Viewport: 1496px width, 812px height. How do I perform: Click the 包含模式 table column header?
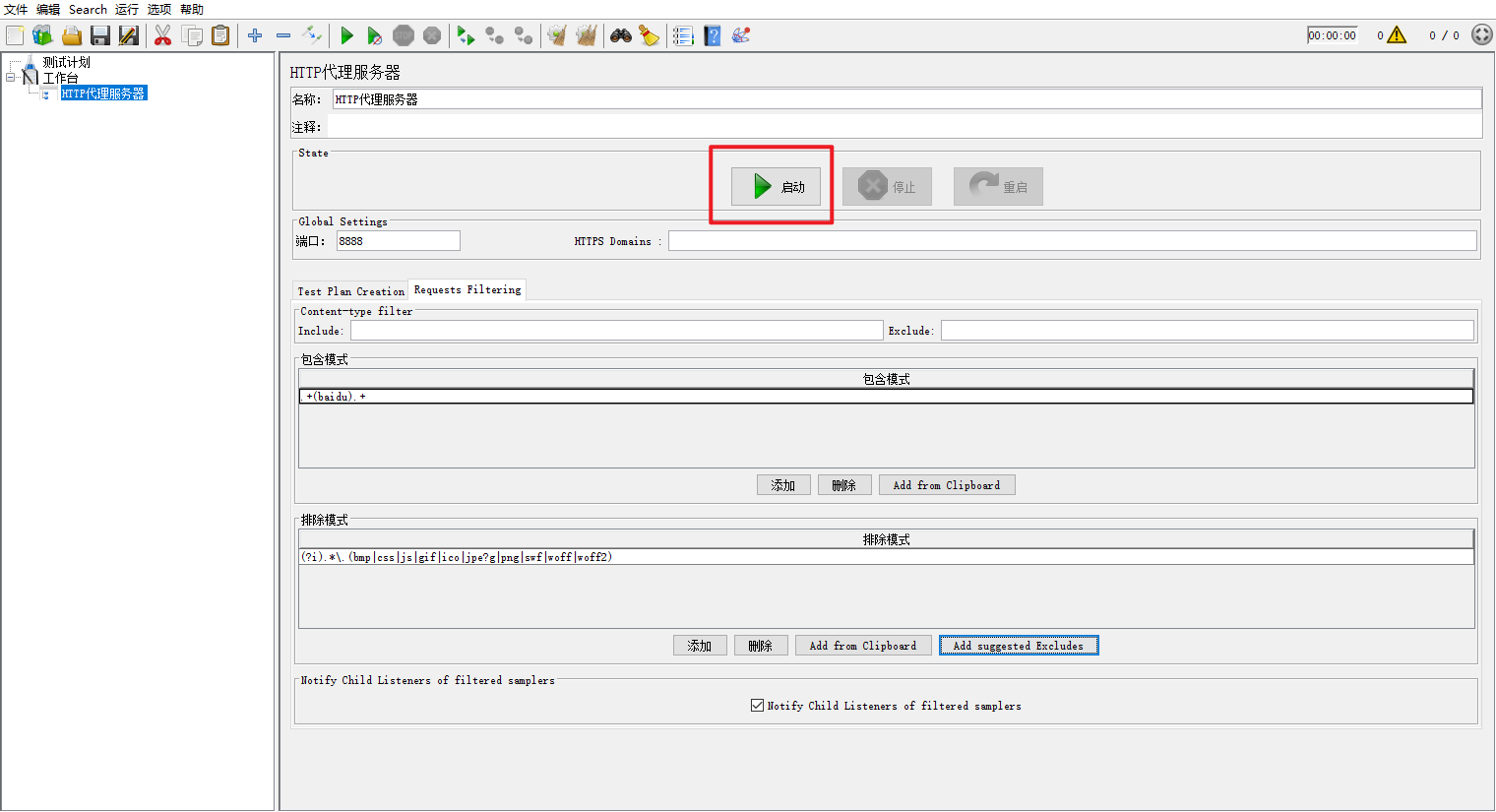click(x=886, y=379)
